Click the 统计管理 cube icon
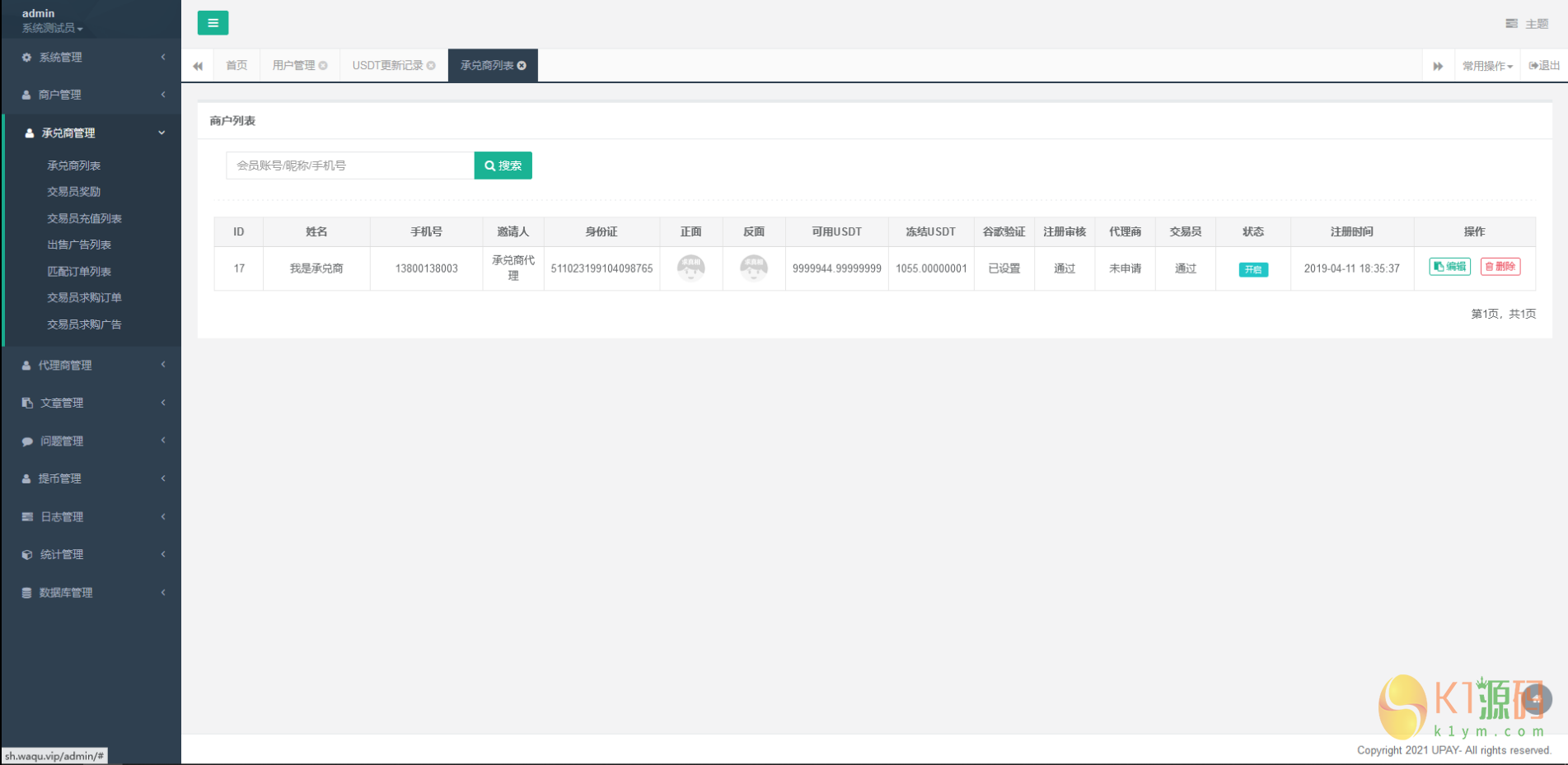The width and height of the screenshot is (1568, 765). (27, 554)
